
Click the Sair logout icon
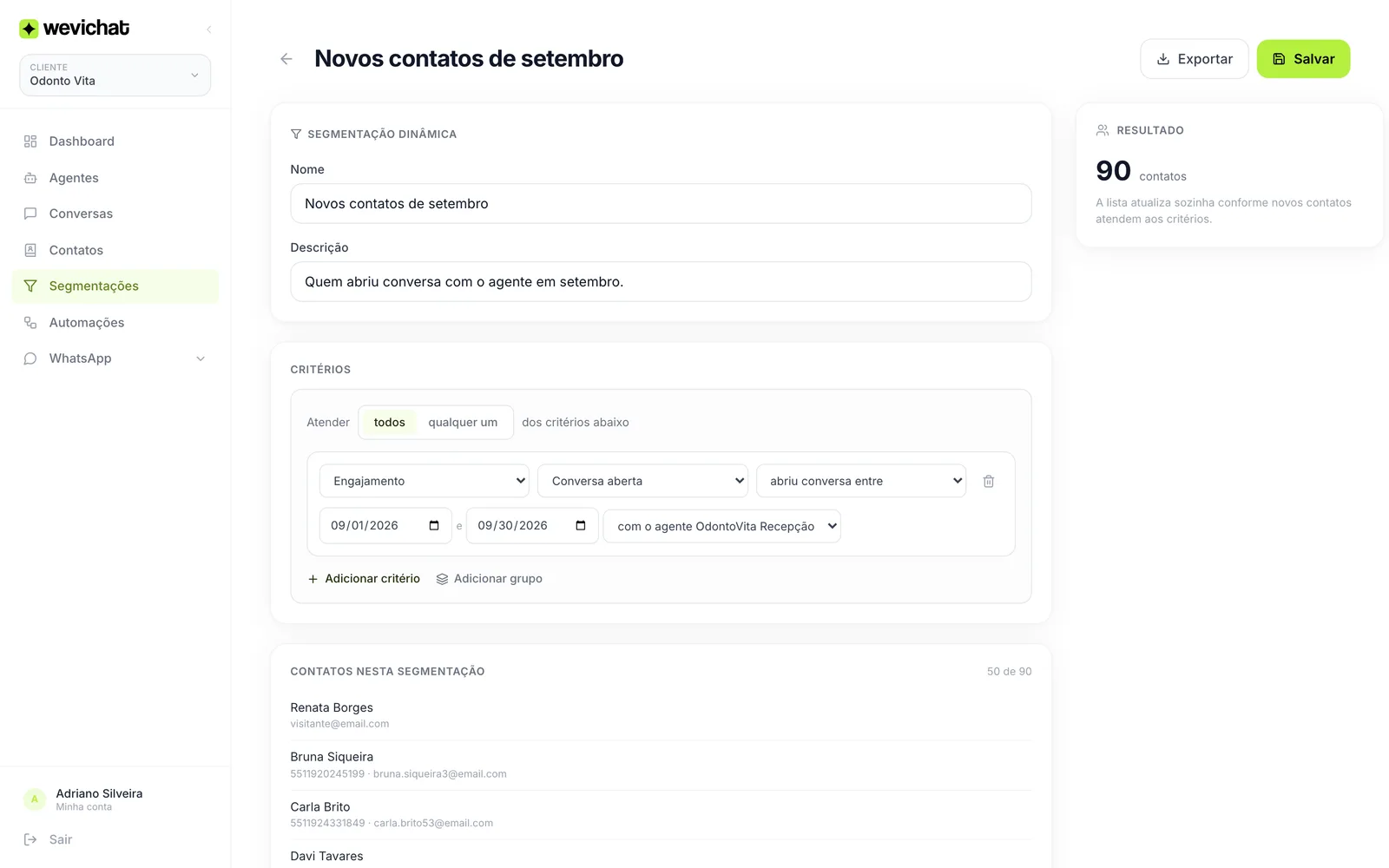click(30, 839)
